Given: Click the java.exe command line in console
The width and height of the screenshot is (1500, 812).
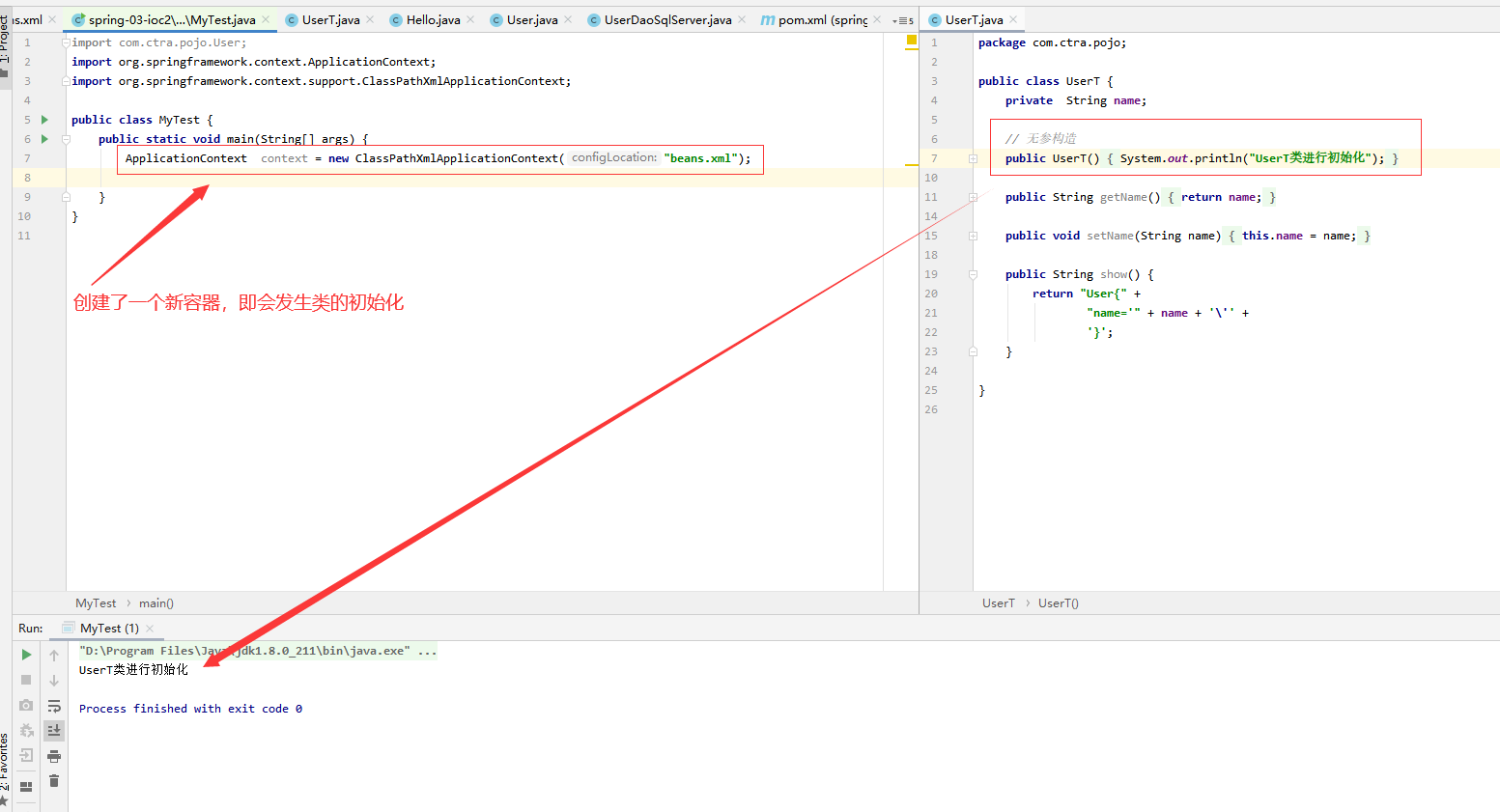Looking at the screenshot, I should click(258, 651).
